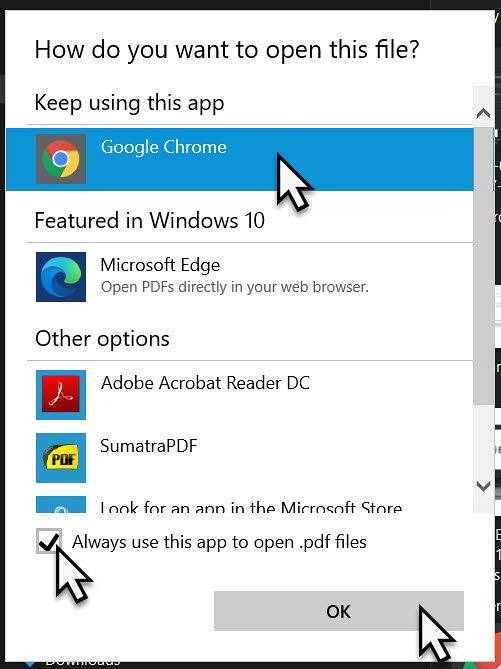Click the scrollbar down arrow

484,486
